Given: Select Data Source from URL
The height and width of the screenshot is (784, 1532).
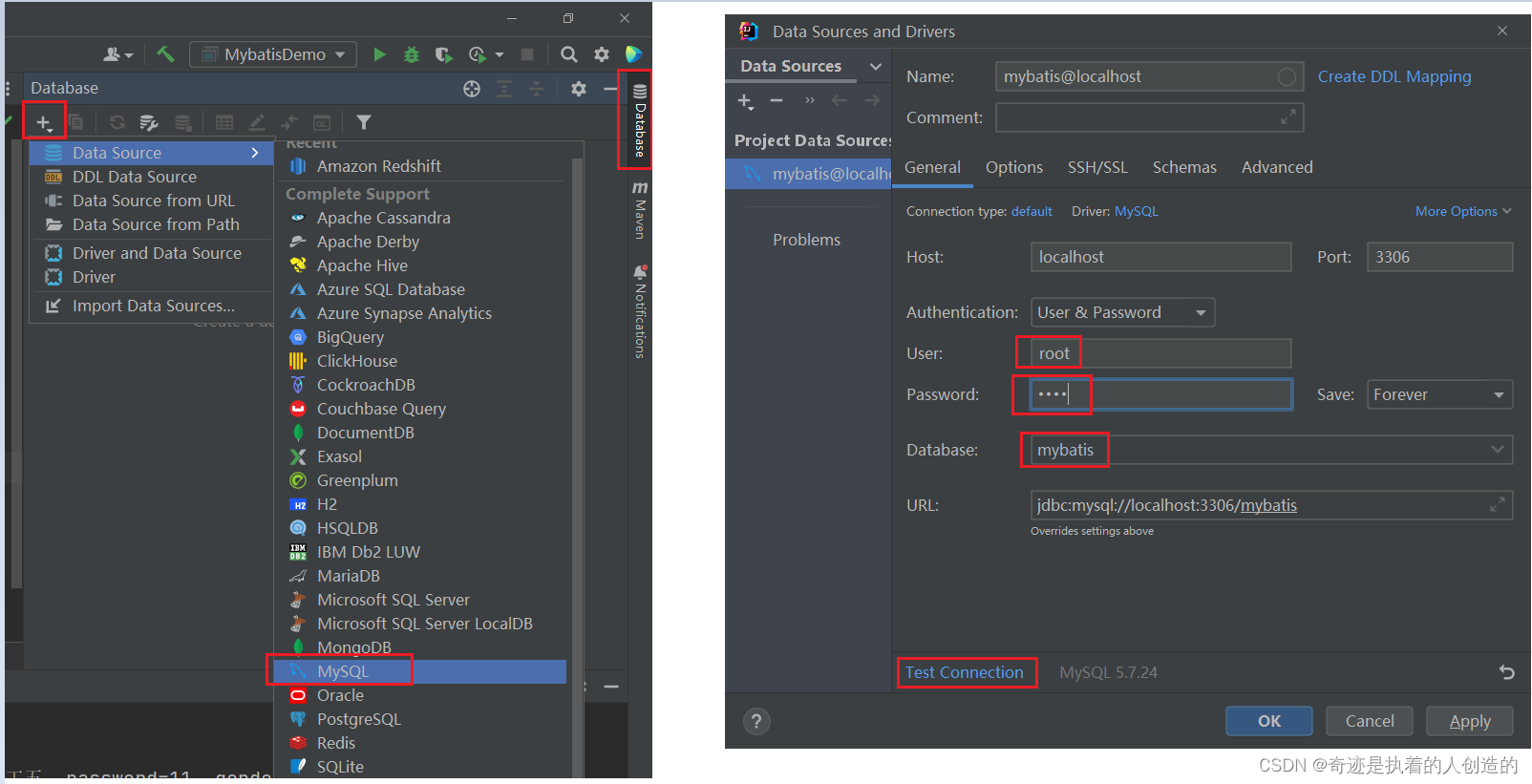Looking at the screenshot, I should coord(151,201).
